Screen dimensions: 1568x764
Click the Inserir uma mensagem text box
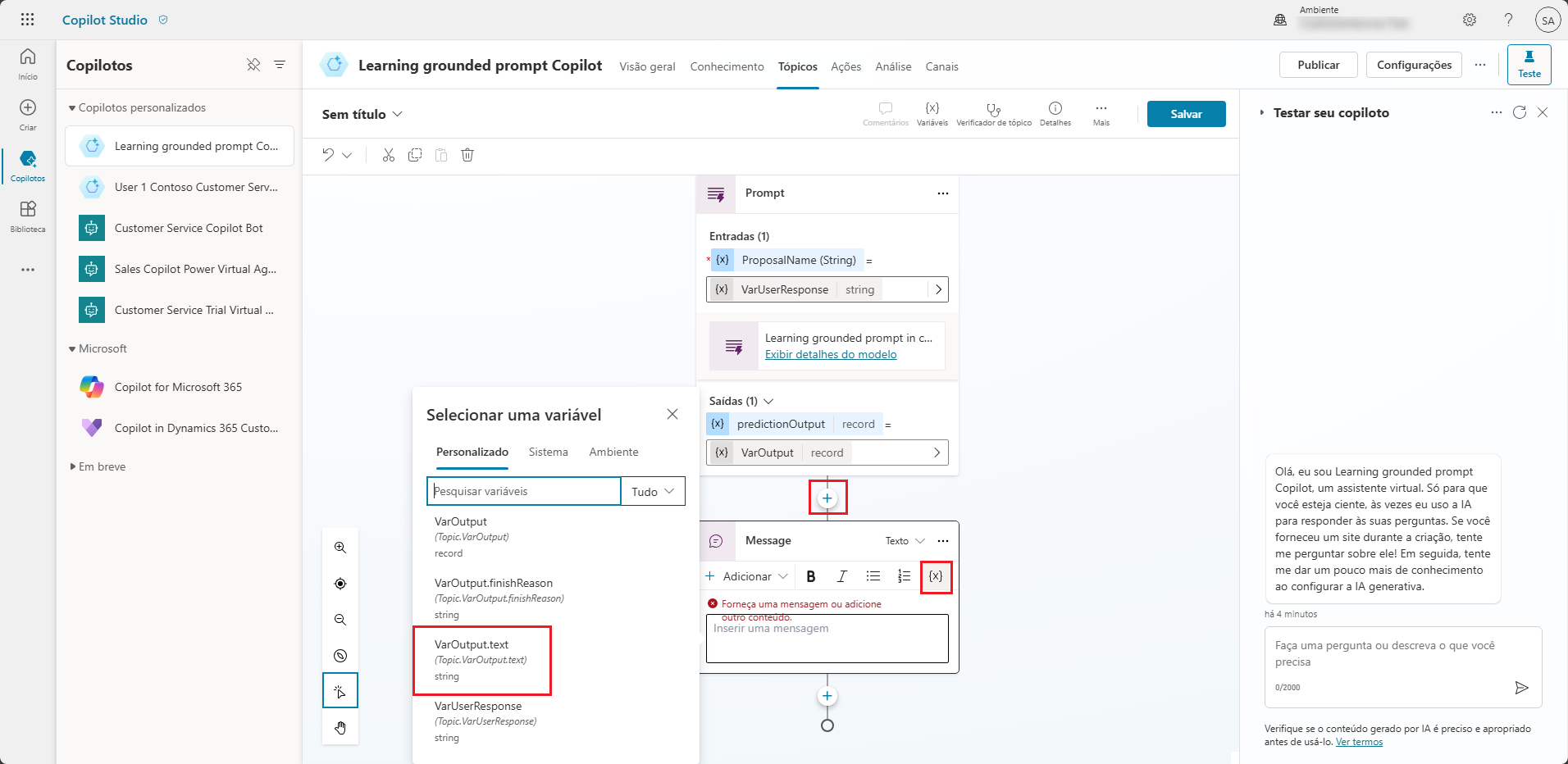[827, 638]
